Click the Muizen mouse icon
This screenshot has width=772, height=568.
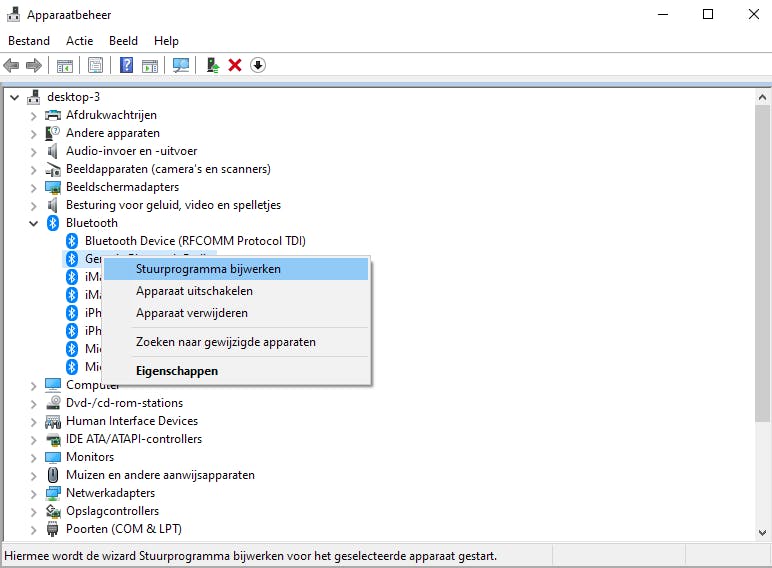(x=53, y=475)
